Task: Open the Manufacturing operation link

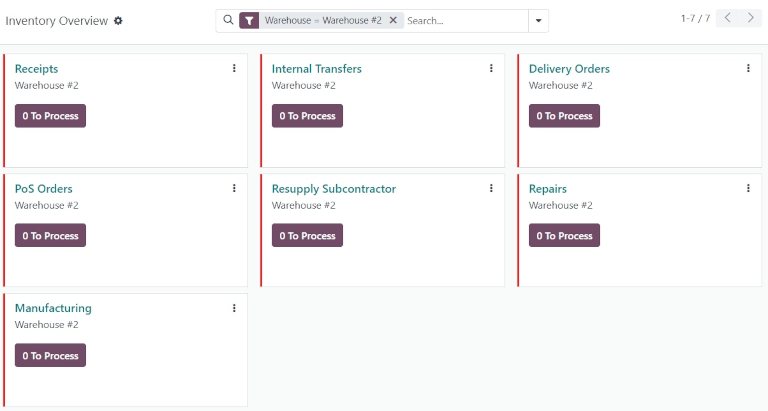Action: 53,308
